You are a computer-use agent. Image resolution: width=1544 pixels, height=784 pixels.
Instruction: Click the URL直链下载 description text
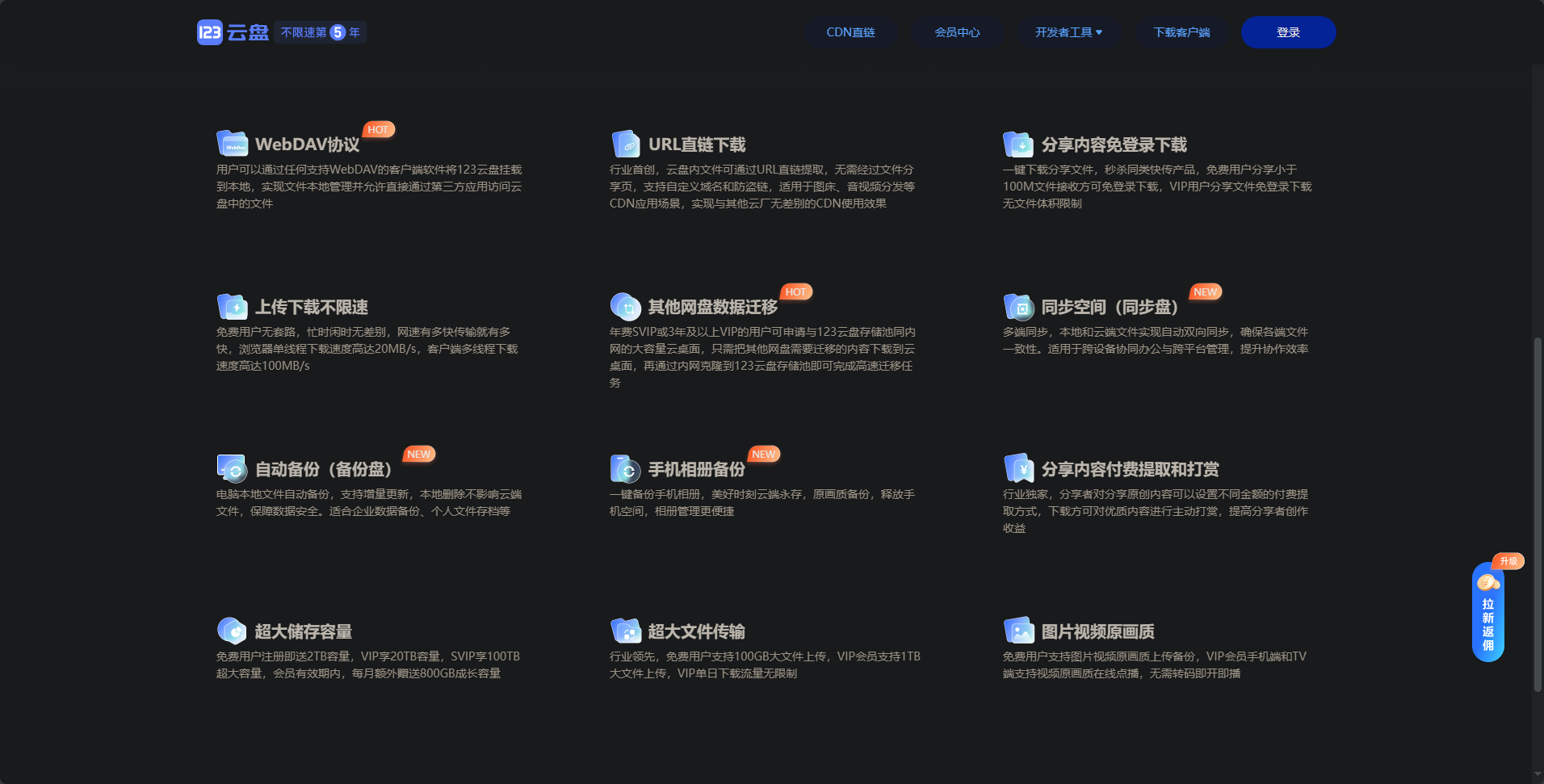(x=762, y=187)
